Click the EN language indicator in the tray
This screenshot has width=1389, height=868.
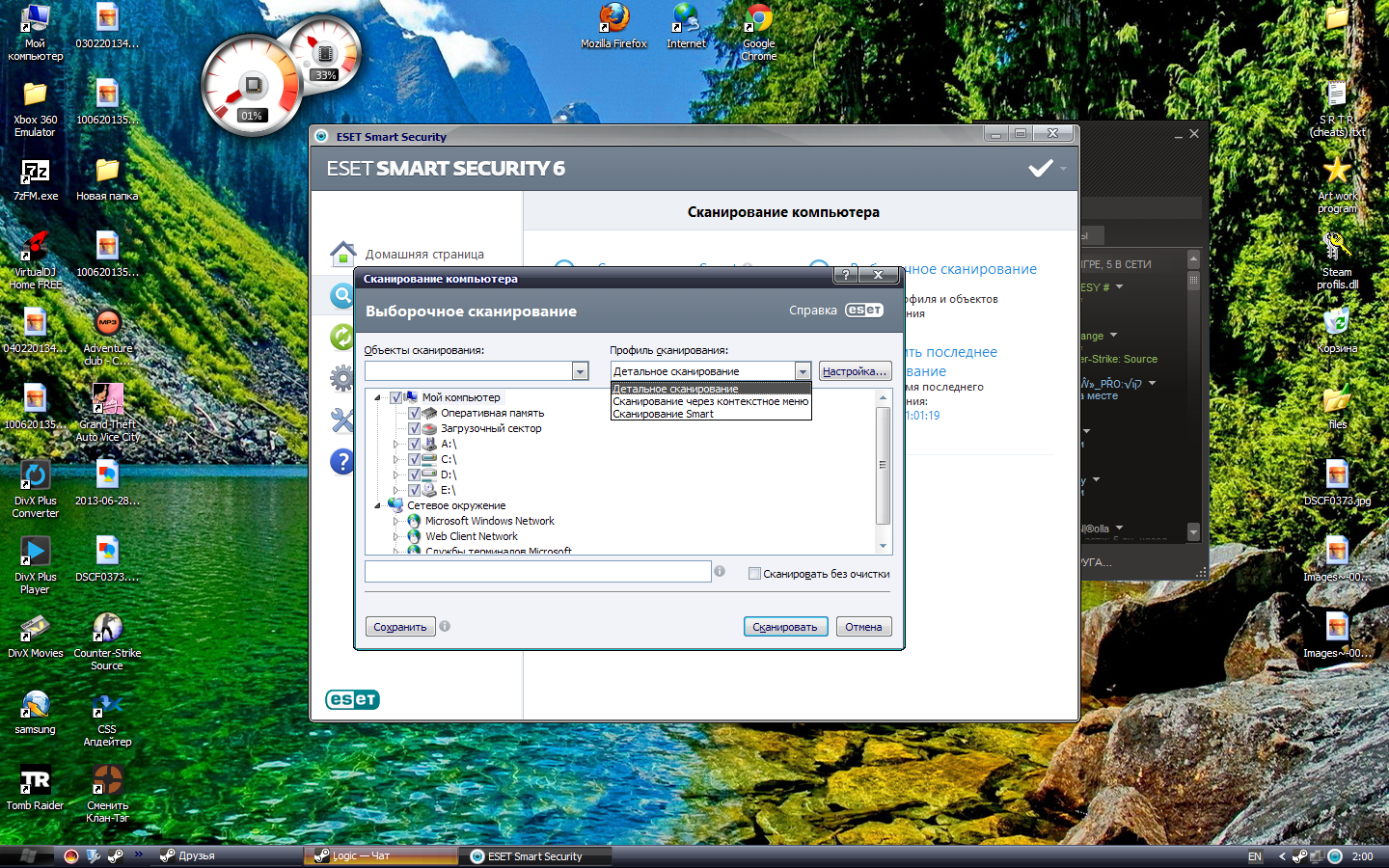coord(1254,856)
